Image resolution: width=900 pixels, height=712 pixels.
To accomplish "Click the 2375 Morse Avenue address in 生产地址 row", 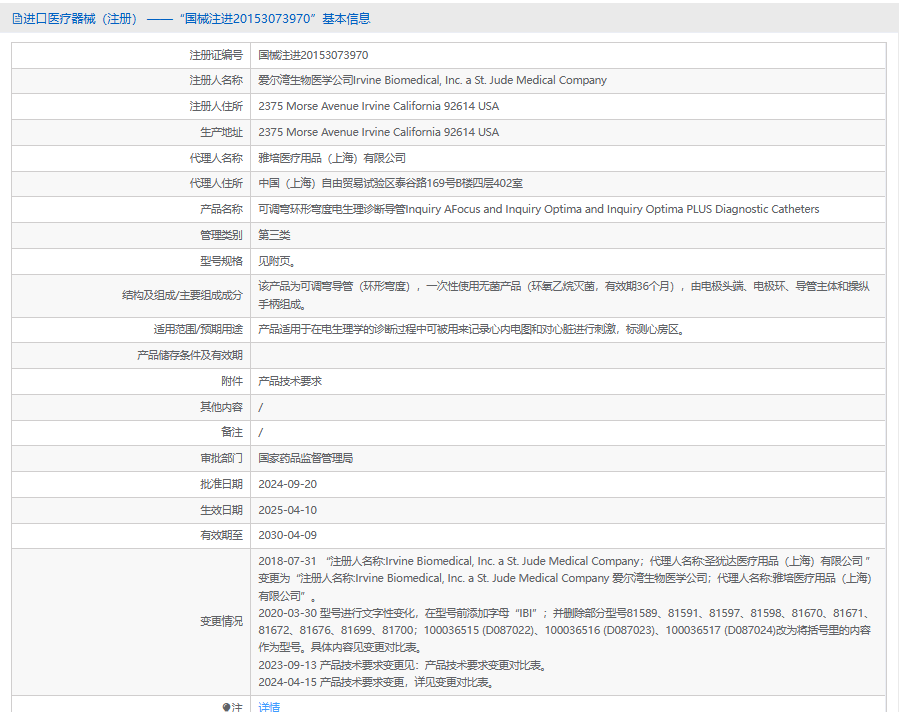I will 378,132.
